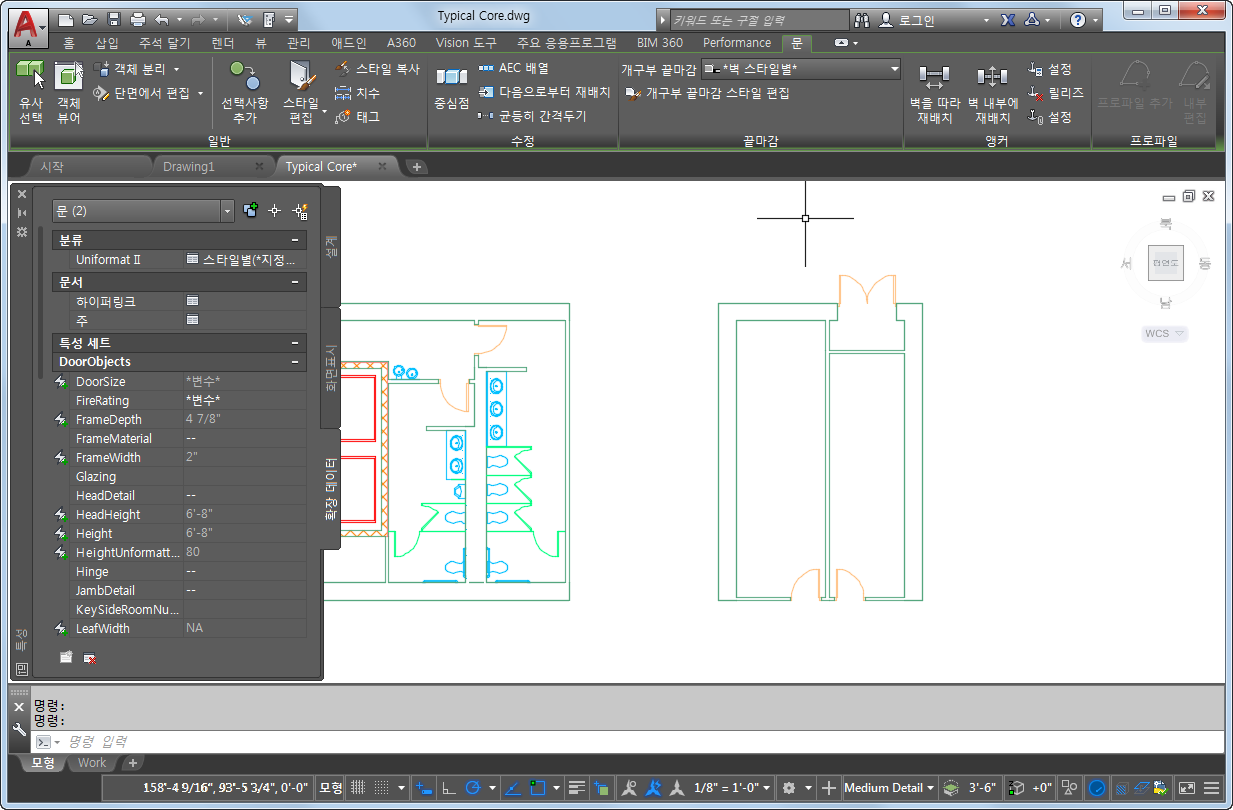Screen dimensions: 1233x810
Task: Click the quick select icon in properties palette
Action: pyautogui.click(x=298, y=211)
